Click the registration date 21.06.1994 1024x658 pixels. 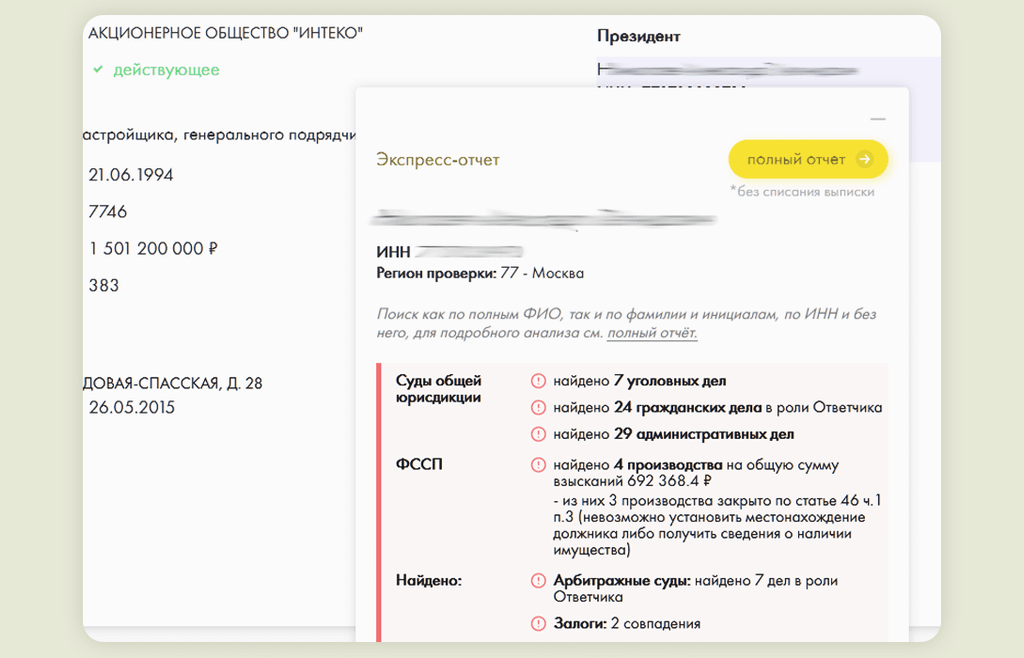click(131, 175)
